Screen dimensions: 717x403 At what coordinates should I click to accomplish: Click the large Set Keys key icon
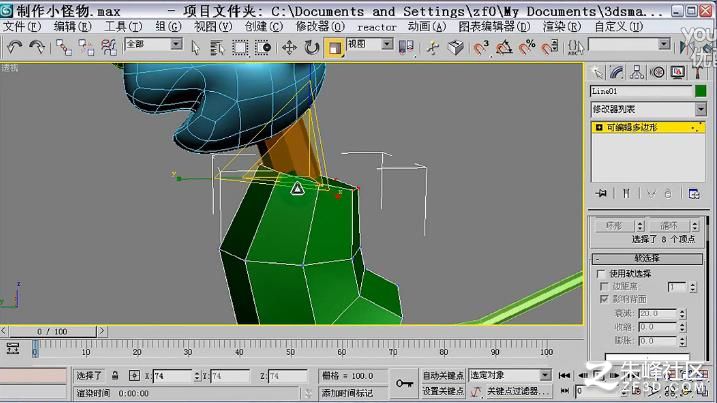(x=405, y=383)
